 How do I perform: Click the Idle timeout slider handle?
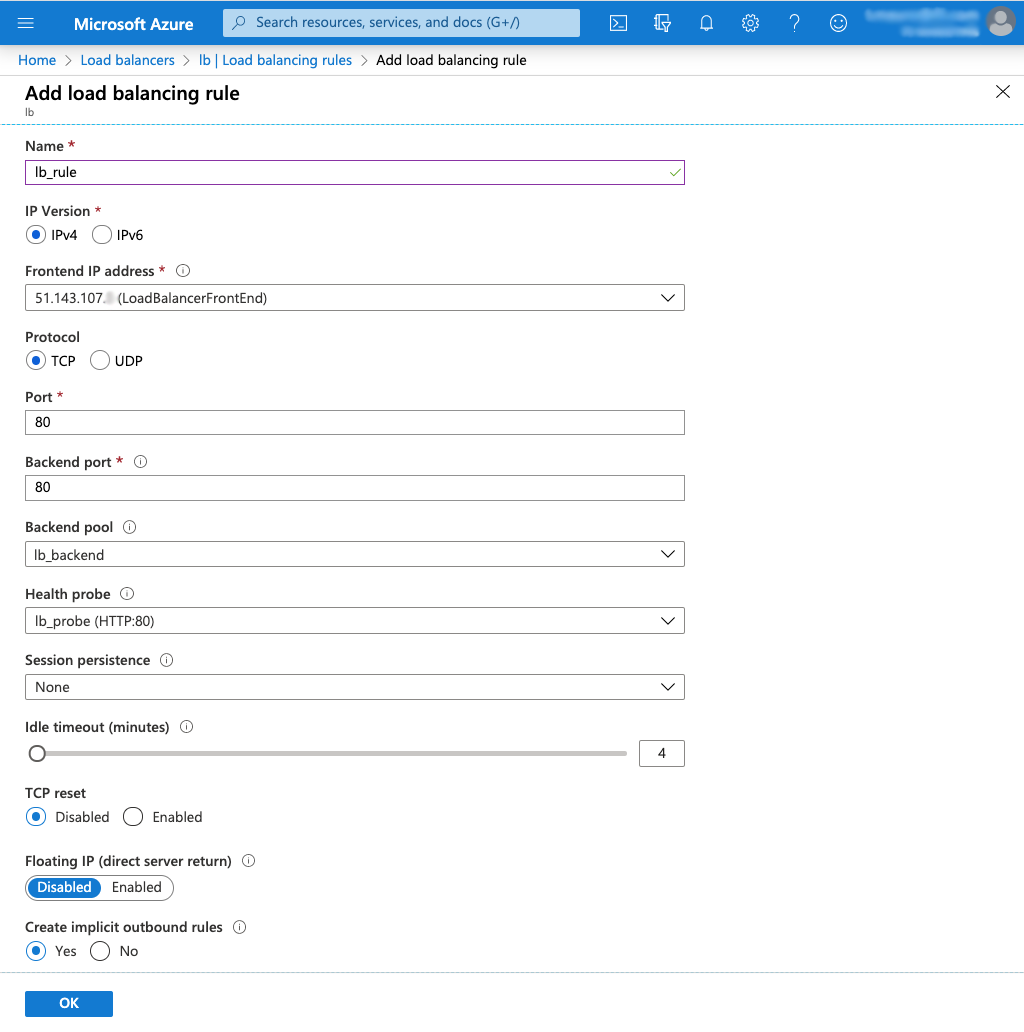37,753
